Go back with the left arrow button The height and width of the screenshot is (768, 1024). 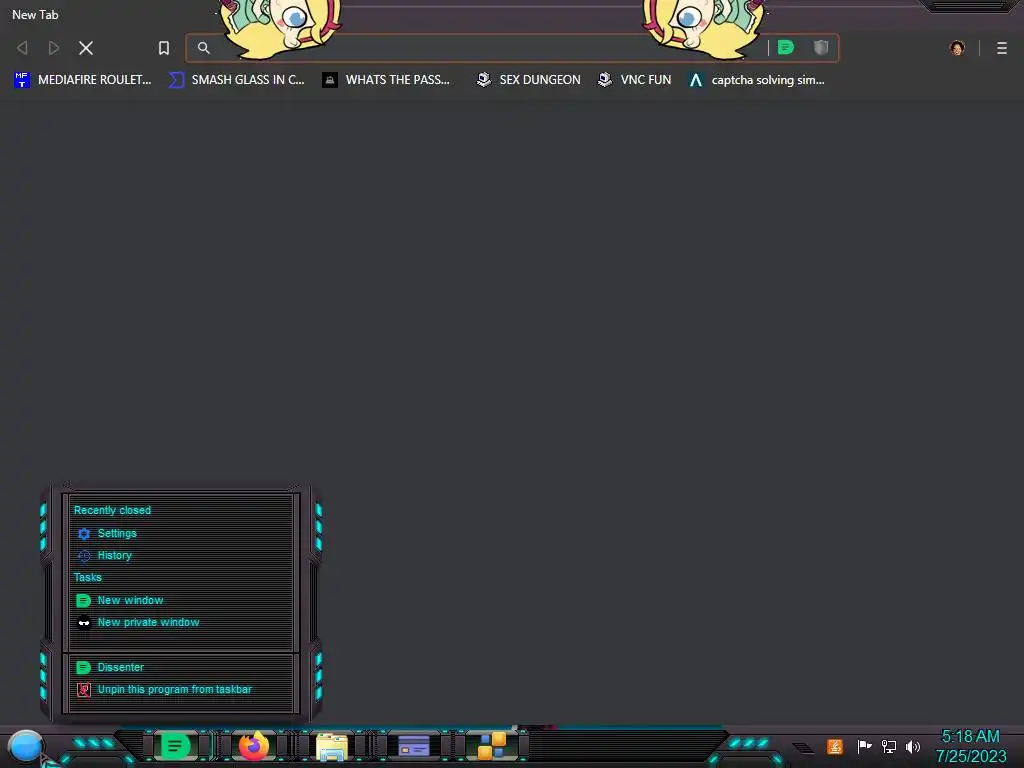click(22, 48)
